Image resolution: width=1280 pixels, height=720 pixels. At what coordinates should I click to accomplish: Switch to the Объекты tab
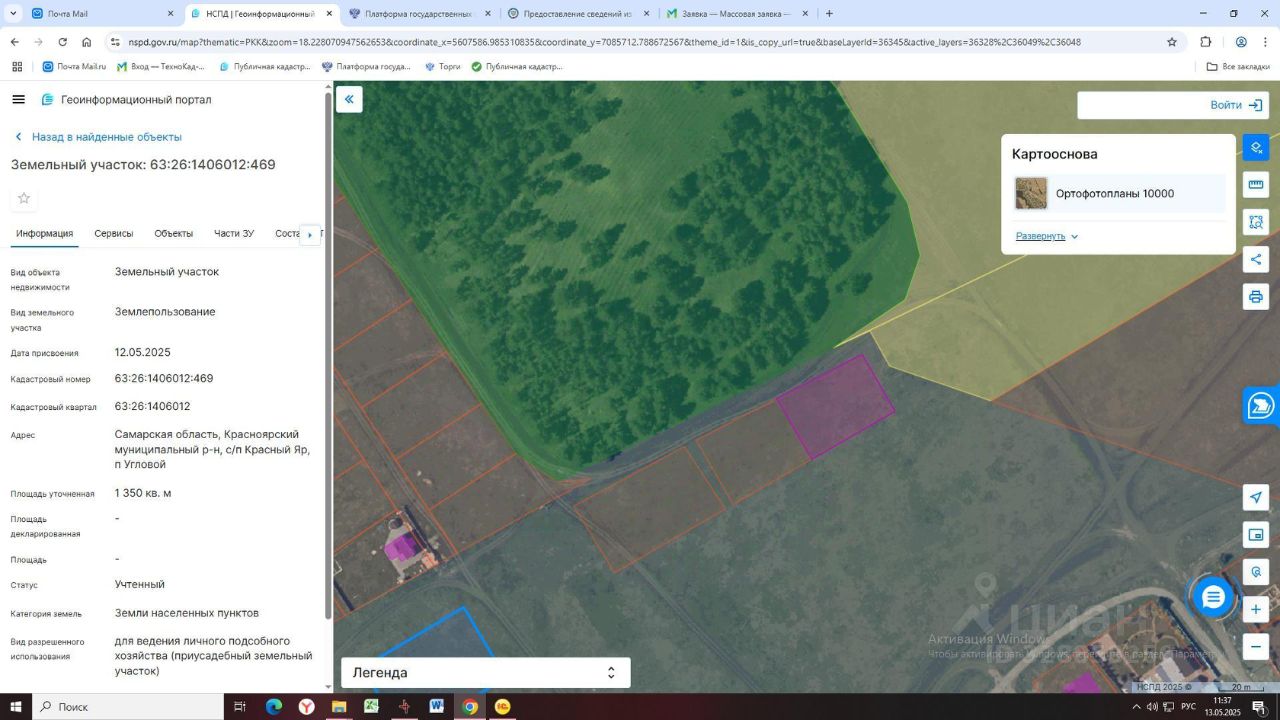pyautogui.click(x=174, y=234)
